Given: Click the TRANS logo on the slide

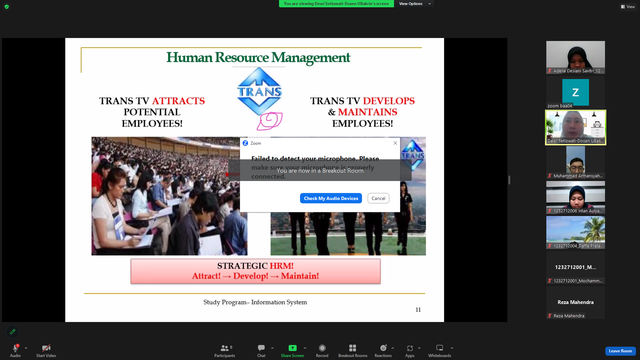Looking at the screenshot, I should (x=259, y=91).
